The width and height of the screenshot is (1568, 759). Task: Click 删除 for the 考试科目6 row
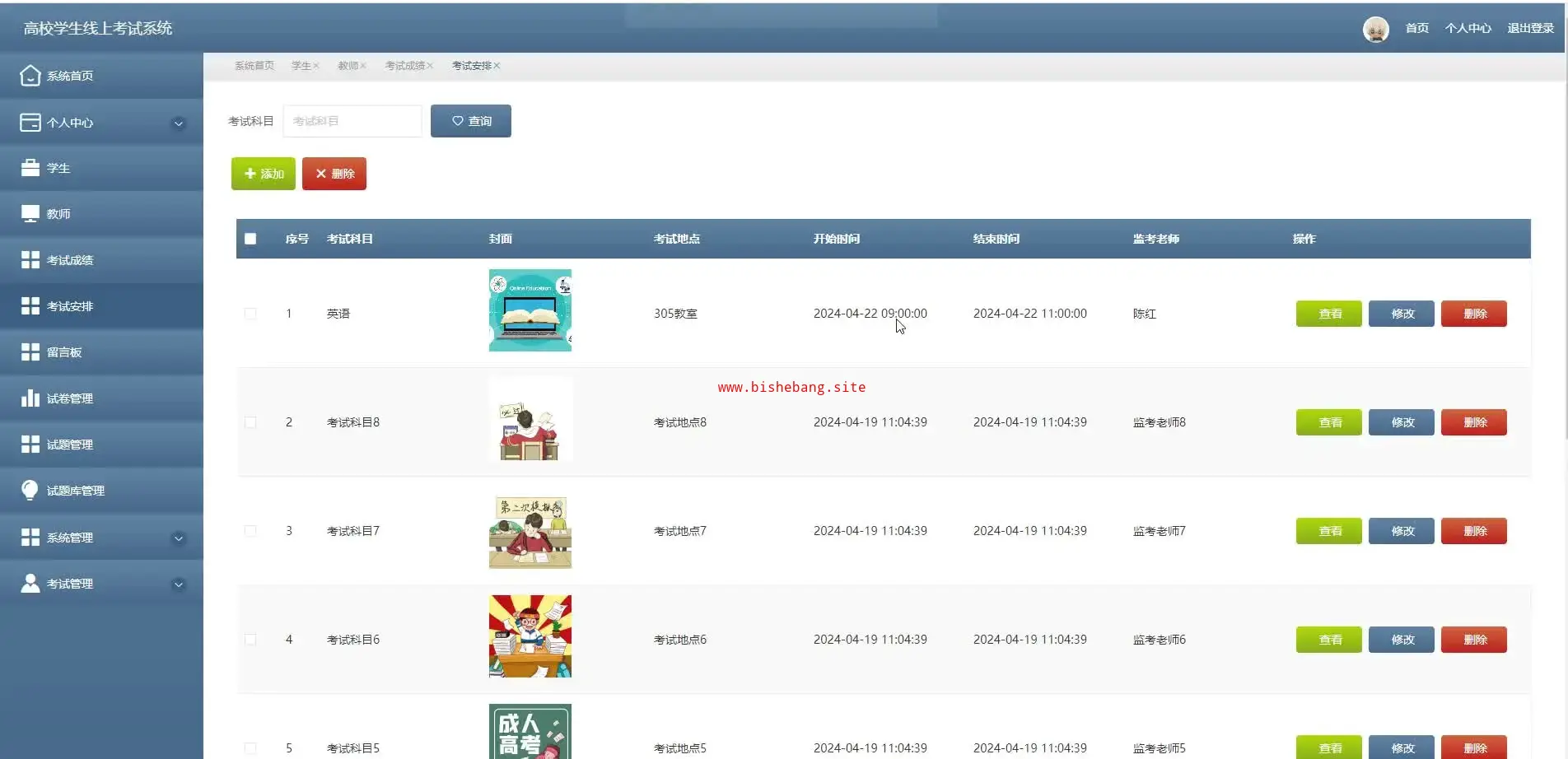(1474, 640)
